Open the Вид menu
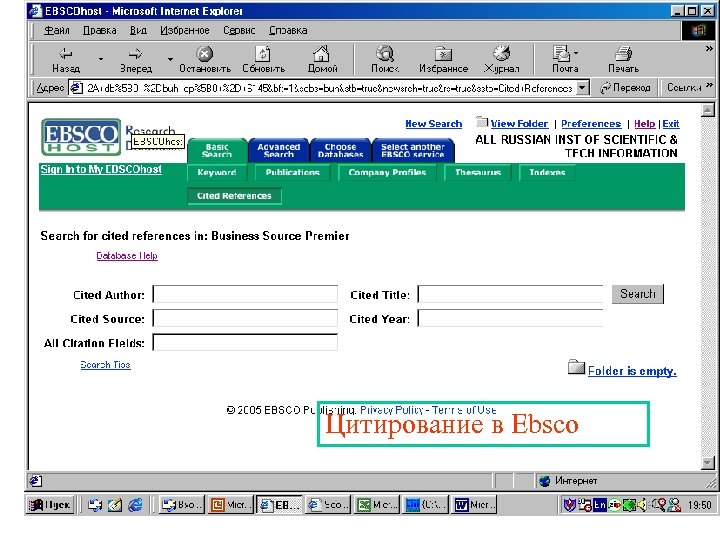 click(138, 30)
